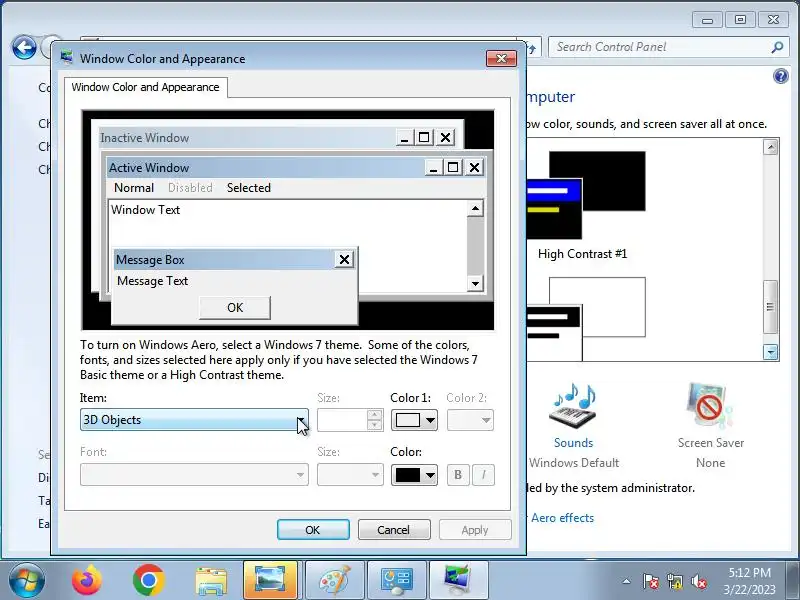Click the Active Window preview maximize button

pyautogui.click(x=453, y=167)
